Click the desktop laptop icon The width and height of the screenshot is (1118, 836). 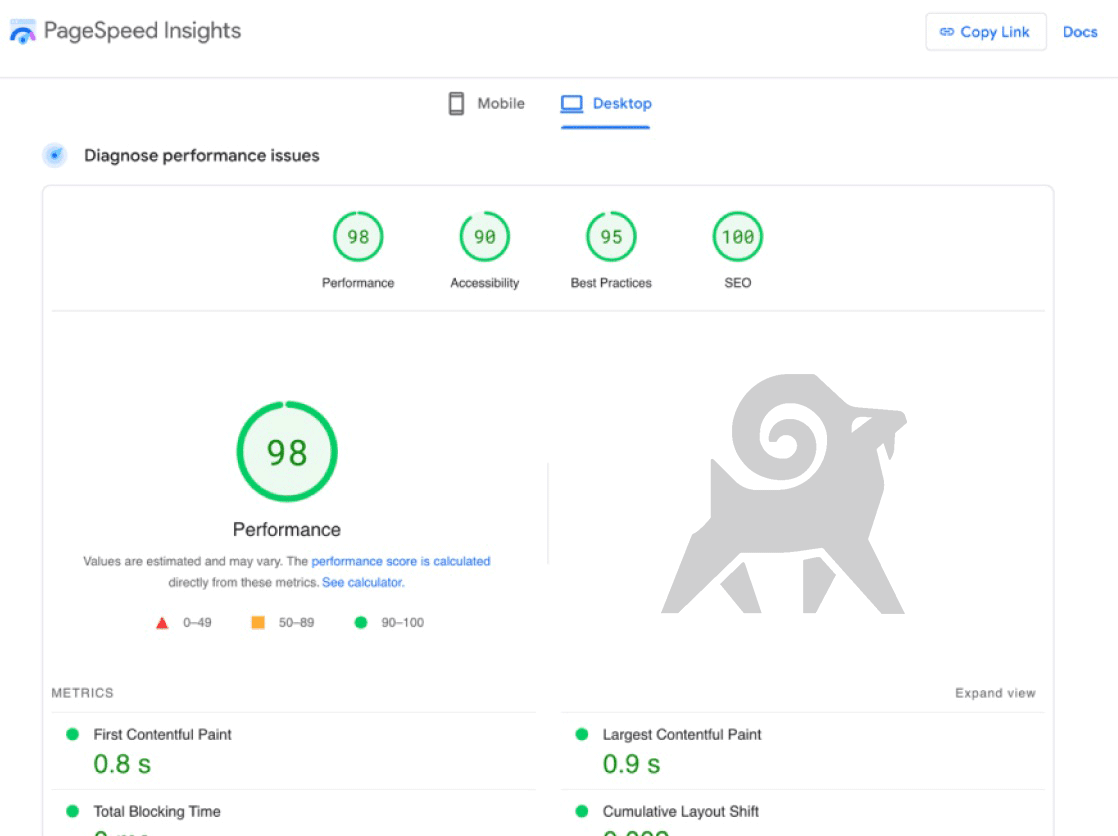(x=572, y=104)
